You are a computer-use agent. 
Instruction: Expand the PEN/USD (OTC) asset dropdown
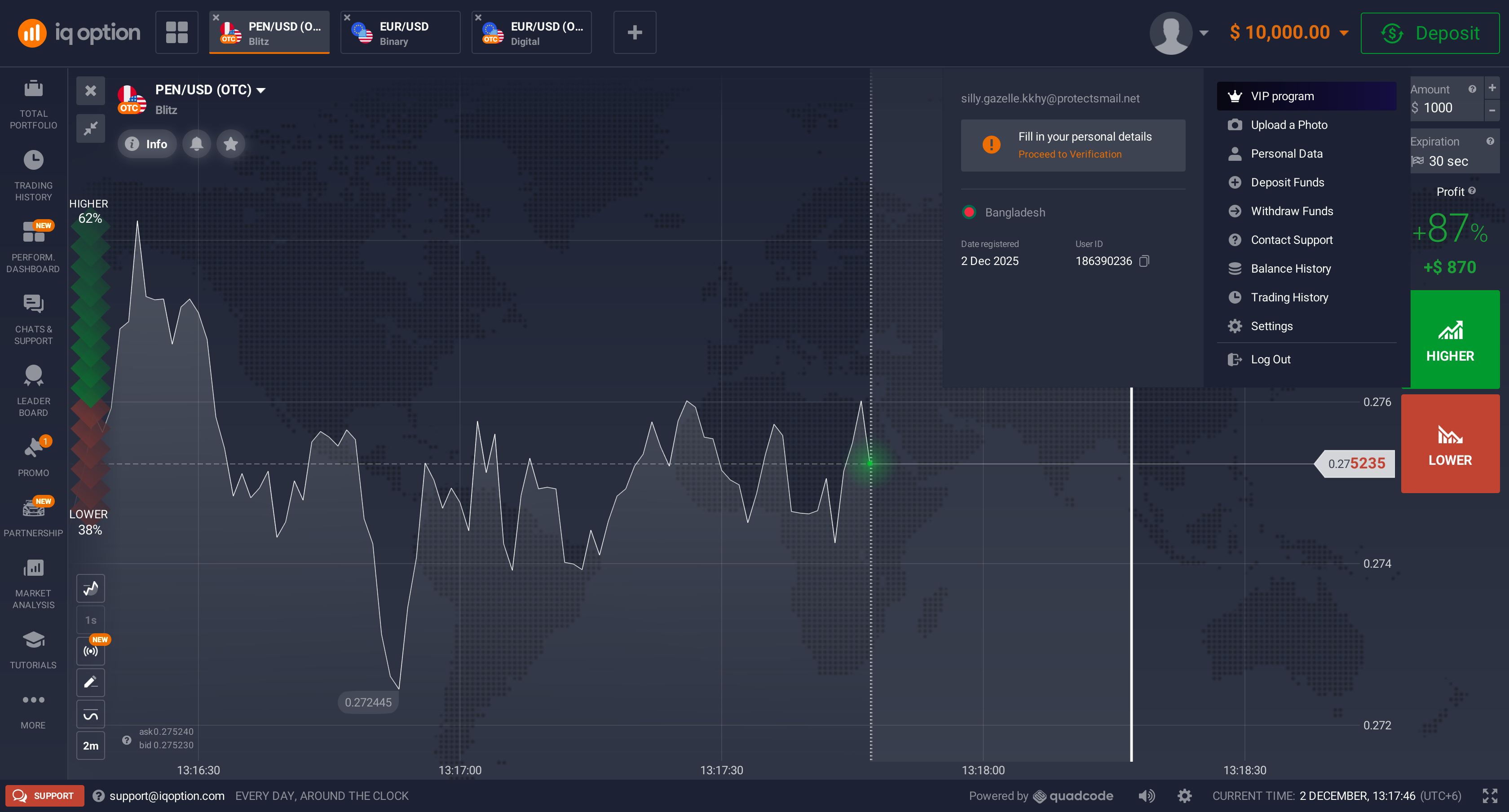tap(261, 90)
